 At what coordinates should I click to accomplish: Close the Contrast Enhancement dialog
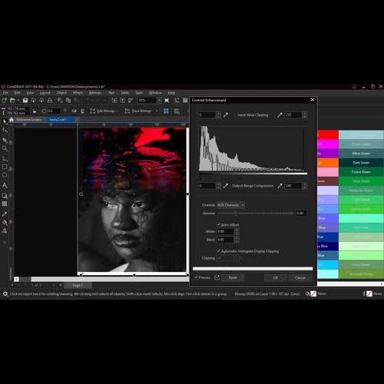pyautogui.click(x=312, y=100)
